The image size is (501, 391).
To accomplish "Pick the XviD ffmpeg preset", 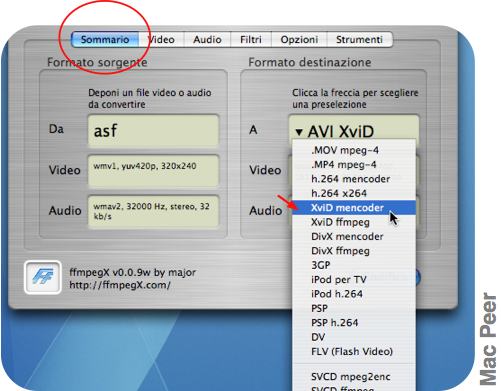I will (354, 222).
